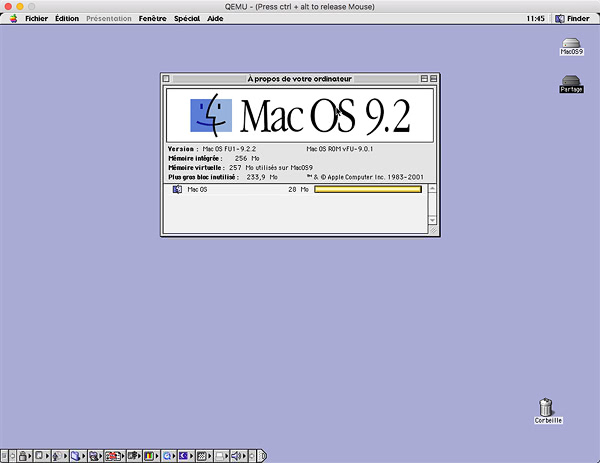Viewport: 600px width, 463px height.
Task: Click the Mémoire intégrée 256 Mo value
Action: pyautogui.click(x=247, y=158)
